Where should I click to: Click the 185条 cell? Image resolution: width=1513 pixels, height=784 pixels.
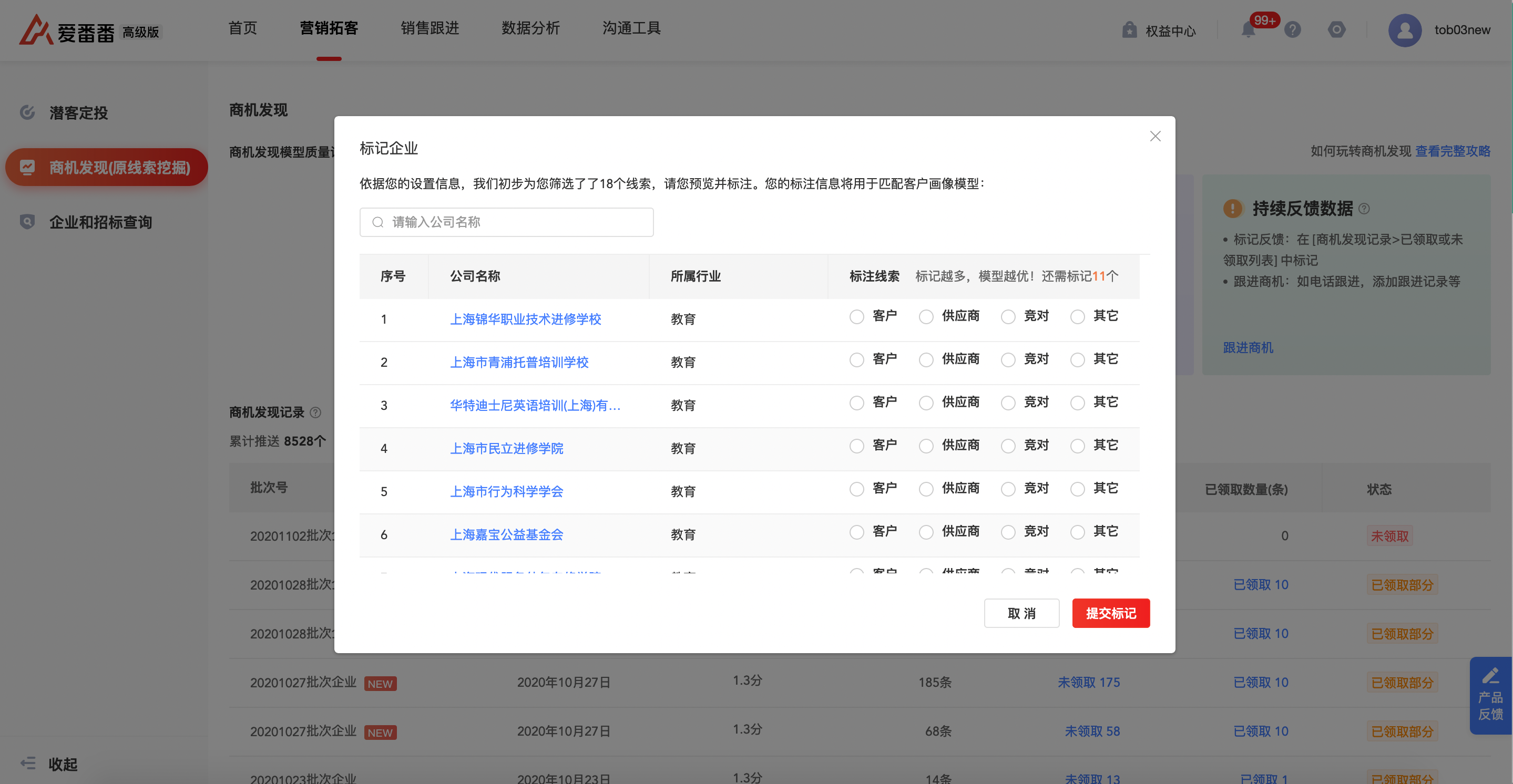935,683
